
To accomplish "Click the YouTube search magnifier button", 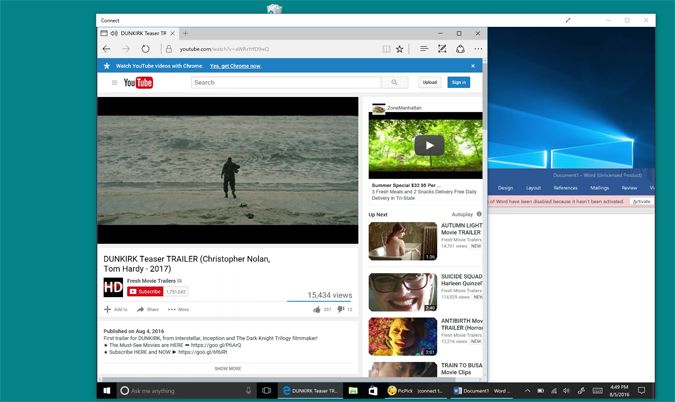I will pyautogui.click(x=394, y=82).
